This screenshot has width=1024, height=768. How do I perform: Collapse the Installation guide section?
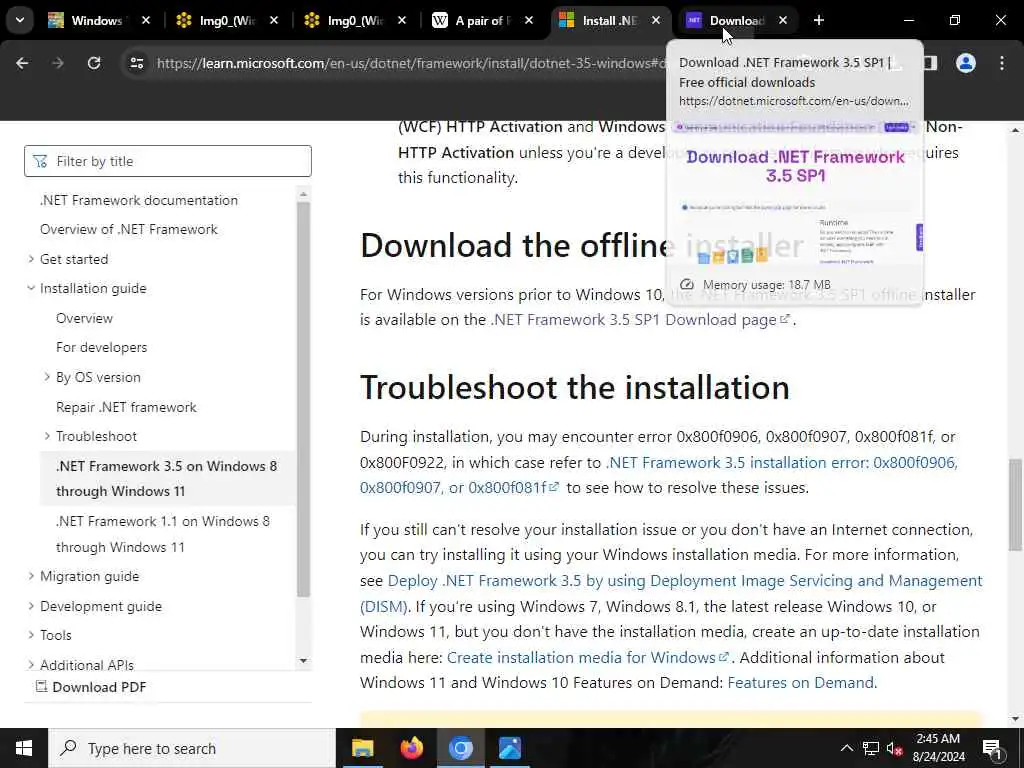coord(31,288)
